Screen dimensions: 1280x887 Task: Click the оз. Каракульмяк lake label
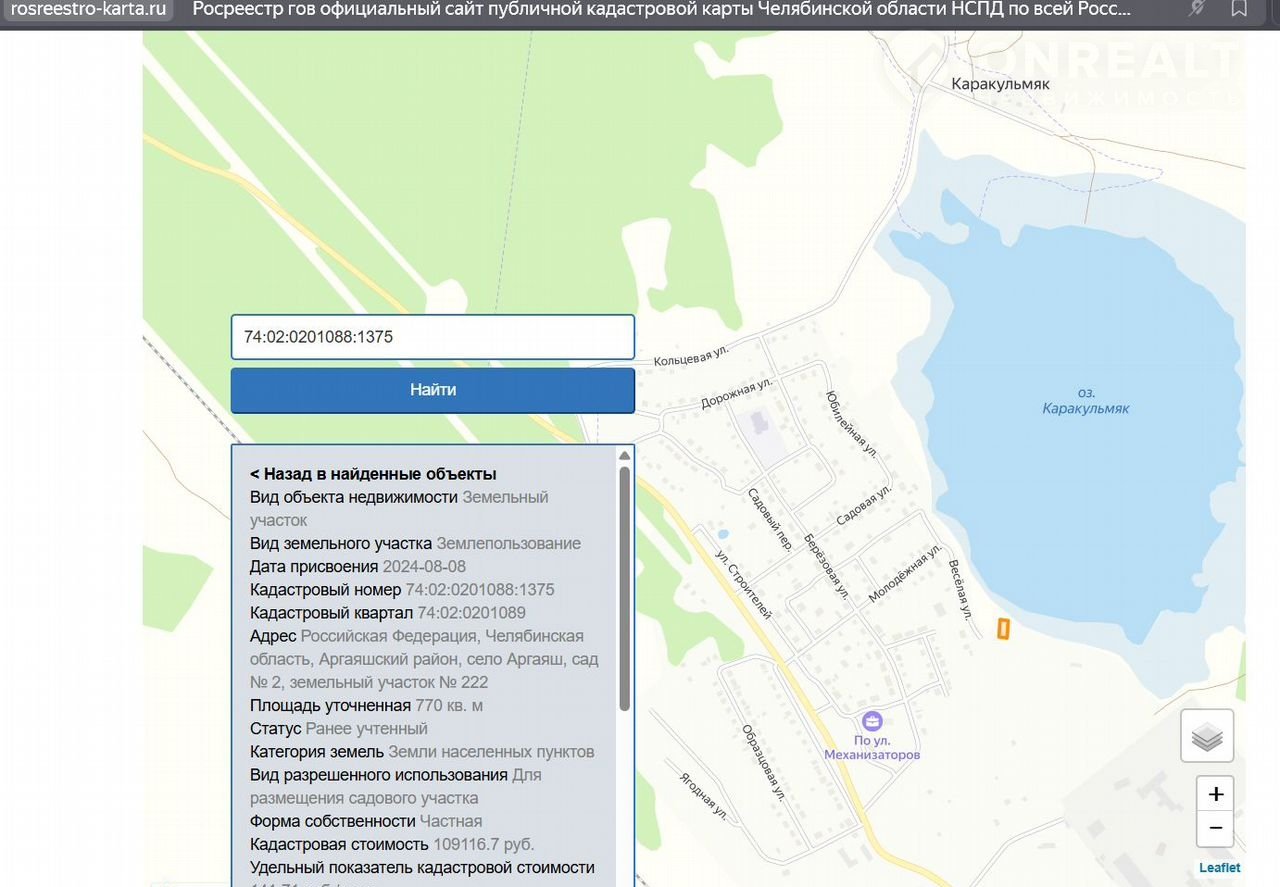tap(1085, 401)
